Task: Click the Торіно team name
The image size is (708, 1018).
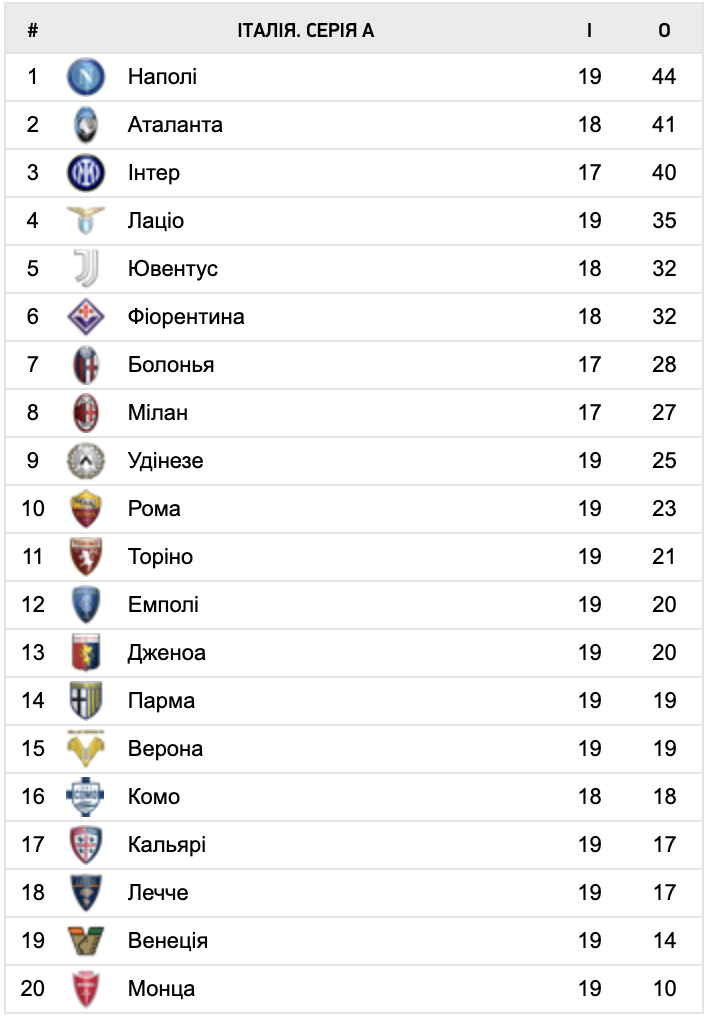Action: coord(160,557)
